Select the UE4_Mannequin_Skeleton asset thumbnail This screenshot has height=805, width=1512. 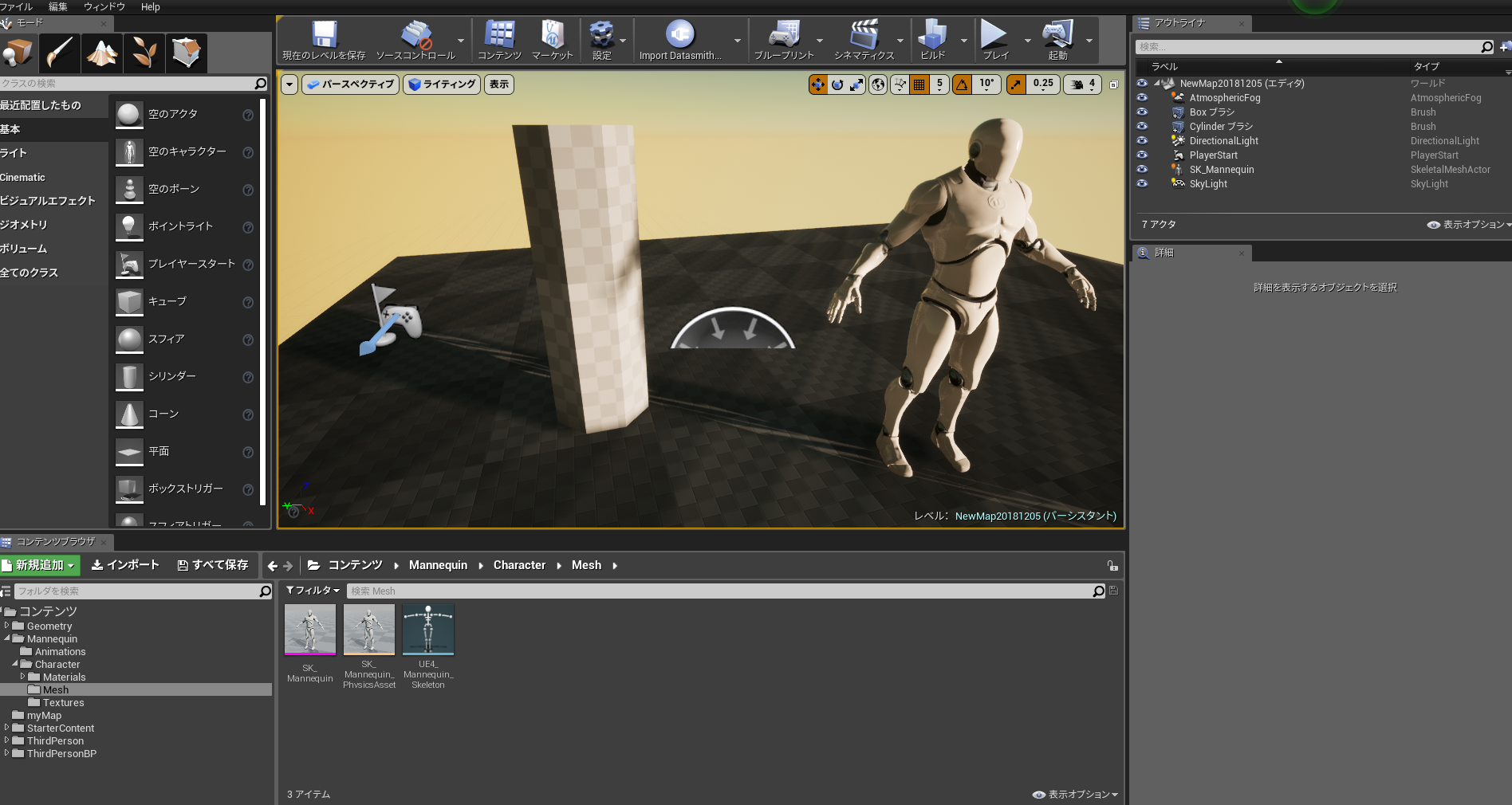[x=428, y=630]
